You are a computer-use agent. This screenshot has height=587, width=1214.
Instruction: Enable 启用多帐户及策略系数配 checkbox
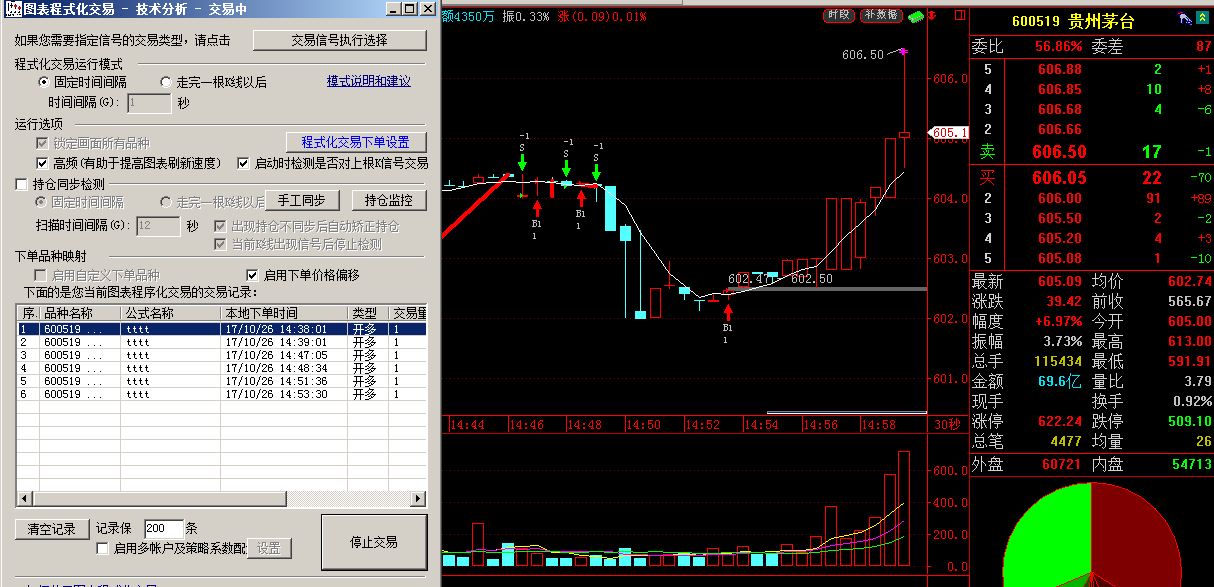coord(102,548)
